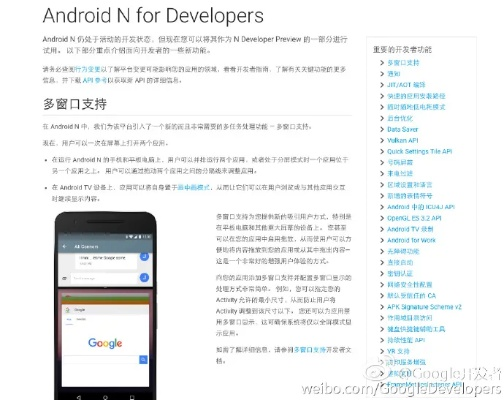504x400 pixels.
Task: Go to 作用域目录访问 link
Action: pyautogui.click(x=409, y=318)
